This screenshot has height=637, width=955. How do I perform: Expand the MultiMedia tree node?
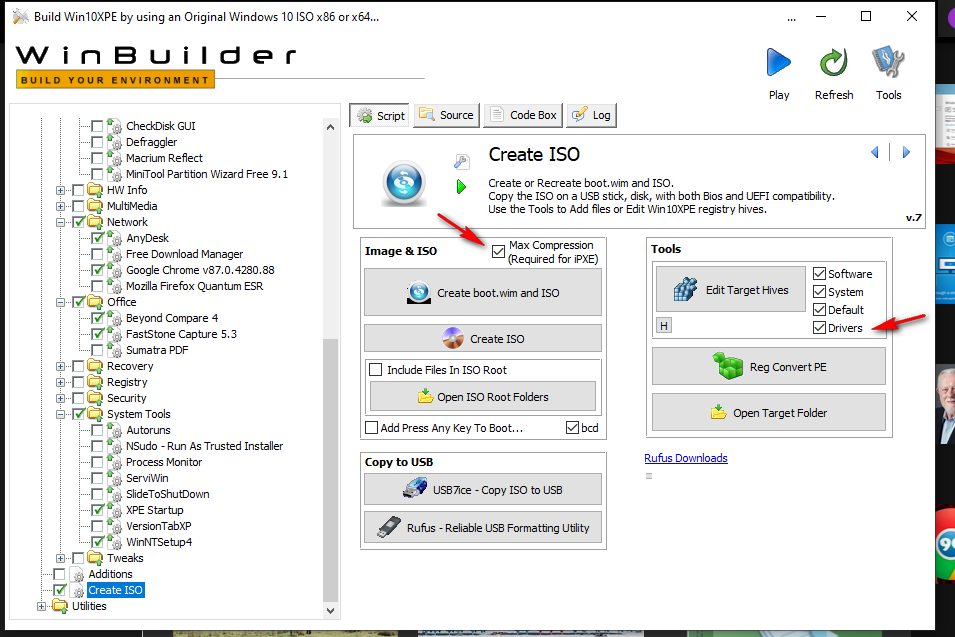tap(60, 206)
